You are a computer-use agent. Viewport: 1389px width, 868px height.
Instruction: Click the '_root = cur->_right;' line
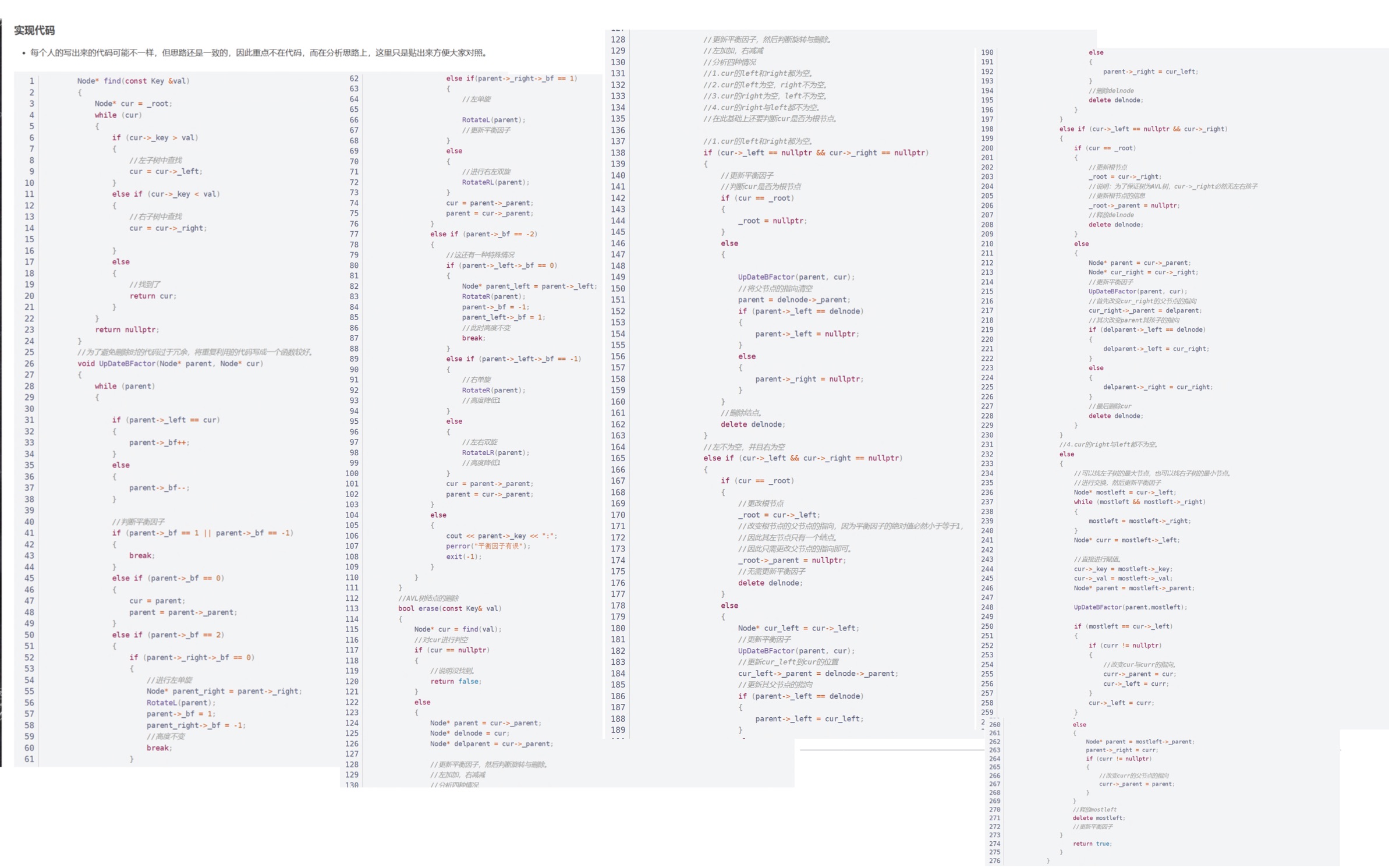pos(1125,176)
